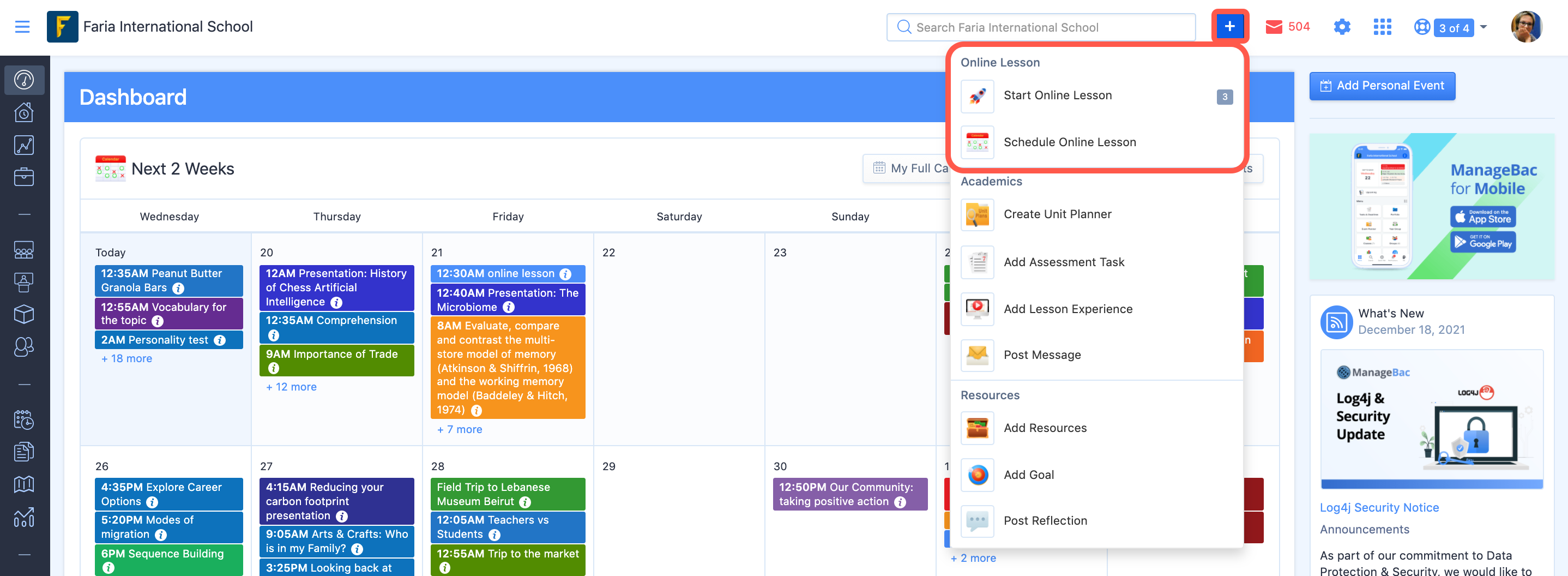Open the Log4j & Security Update thumbnail
This screenshot has height=576, width=1568.
point(1432,419)
